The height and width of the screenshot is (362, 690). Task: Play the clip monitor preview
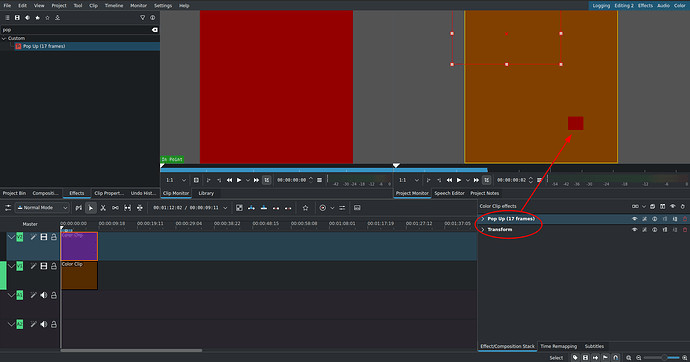pyautogui.click(x=239, y=180)
